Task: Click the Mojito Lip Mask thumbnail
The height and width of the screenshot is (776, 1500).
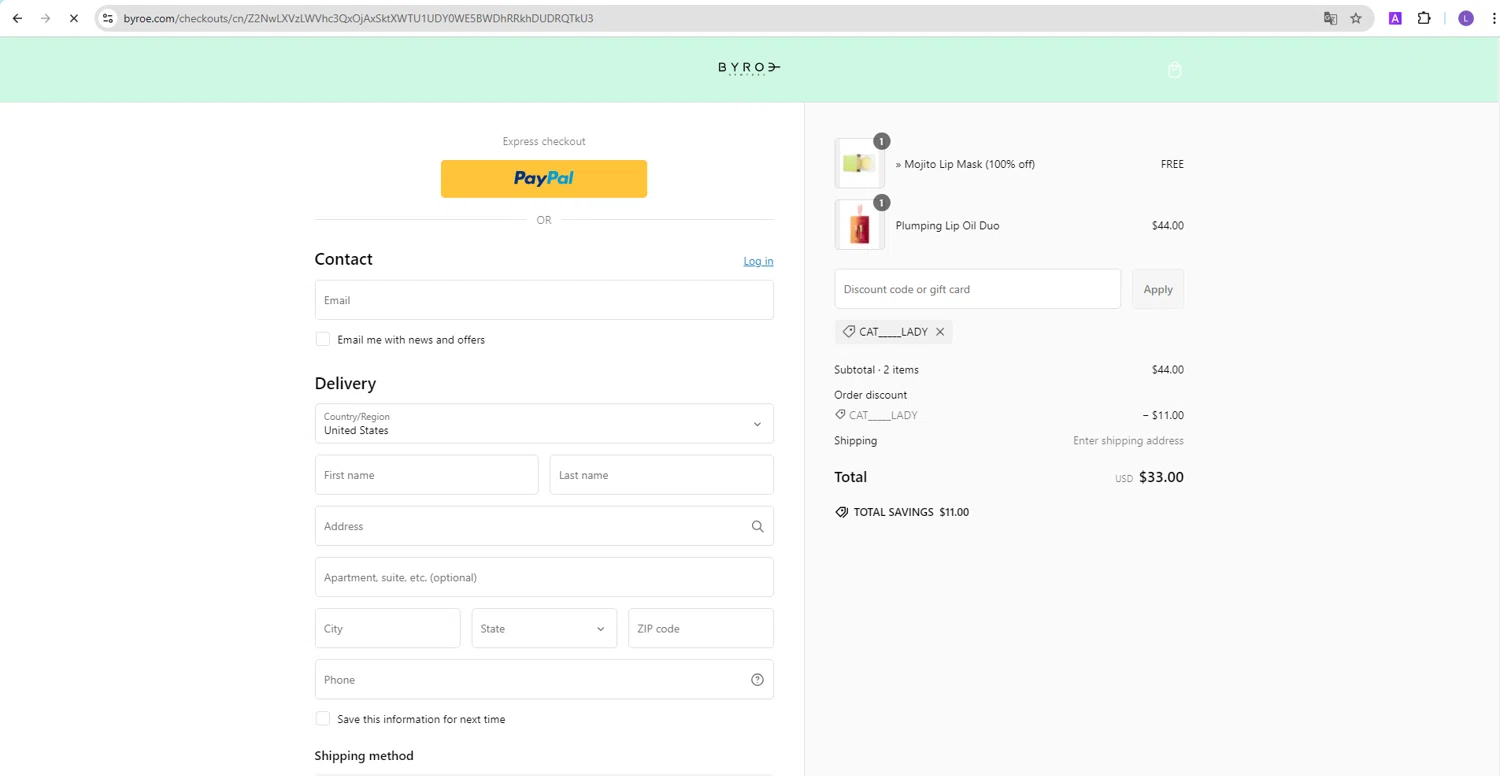Action: pos(860,164)
